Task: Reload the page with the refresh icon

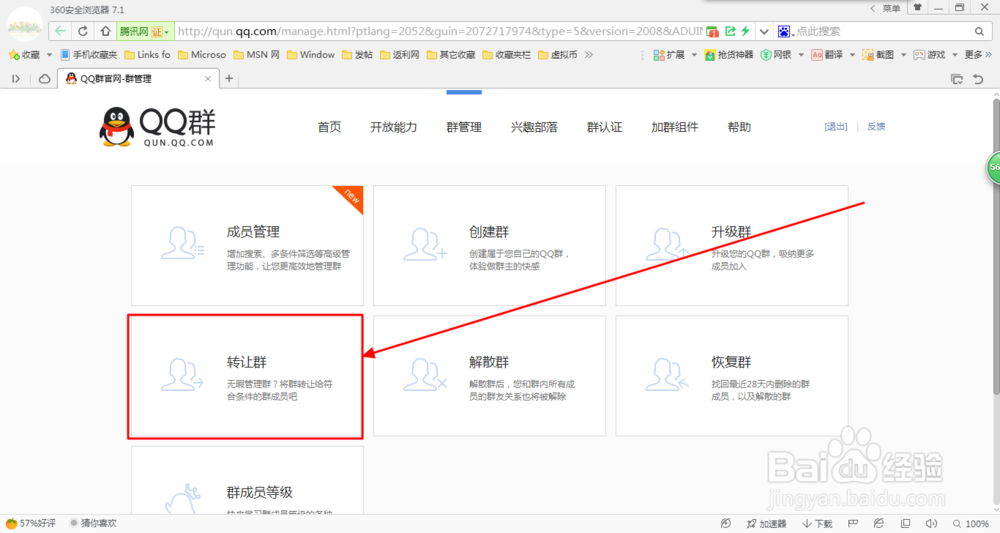Action: tap(83, 31)
